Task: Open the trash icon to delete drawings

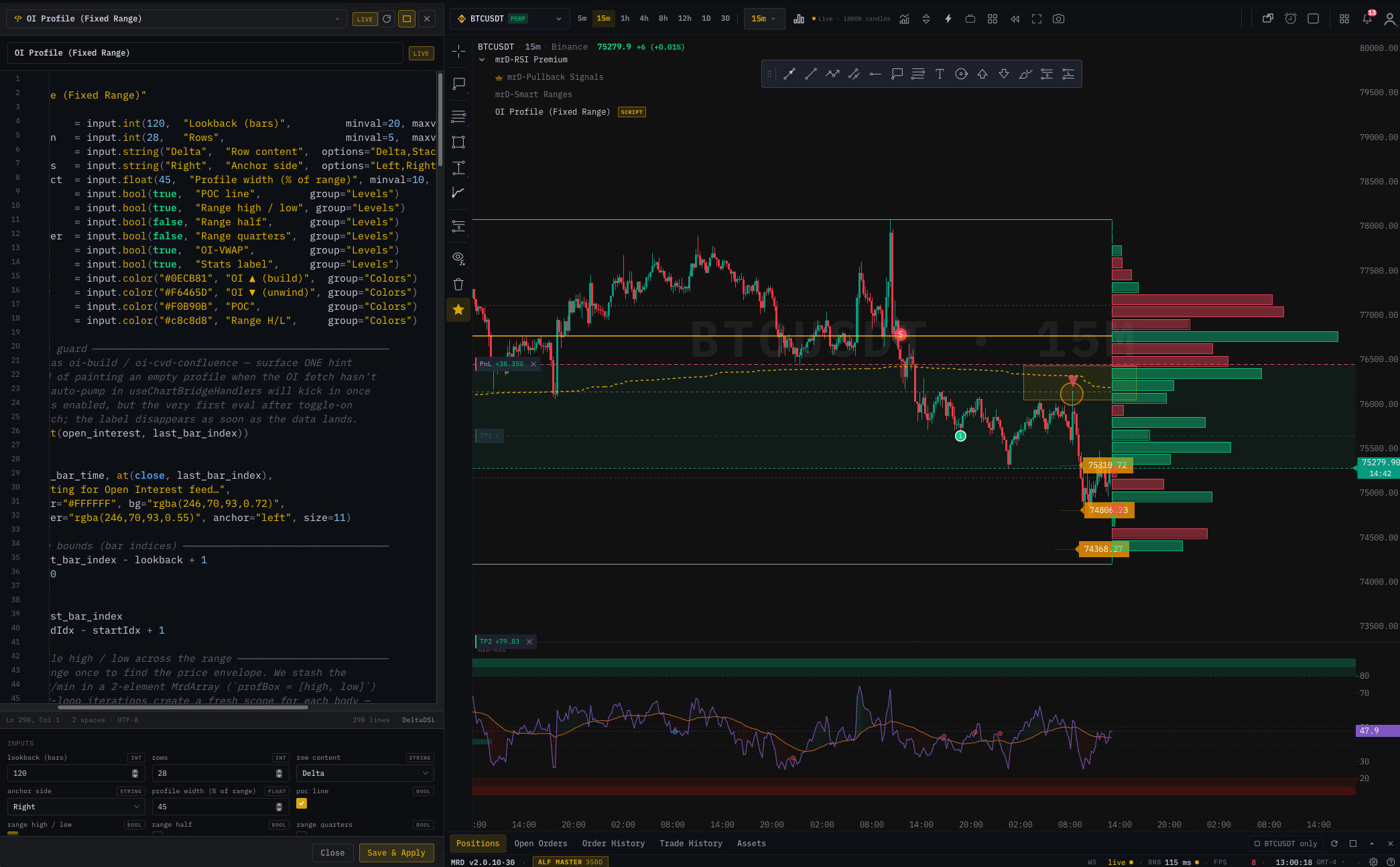Action: pyautogui.click(x=458, y=284)
